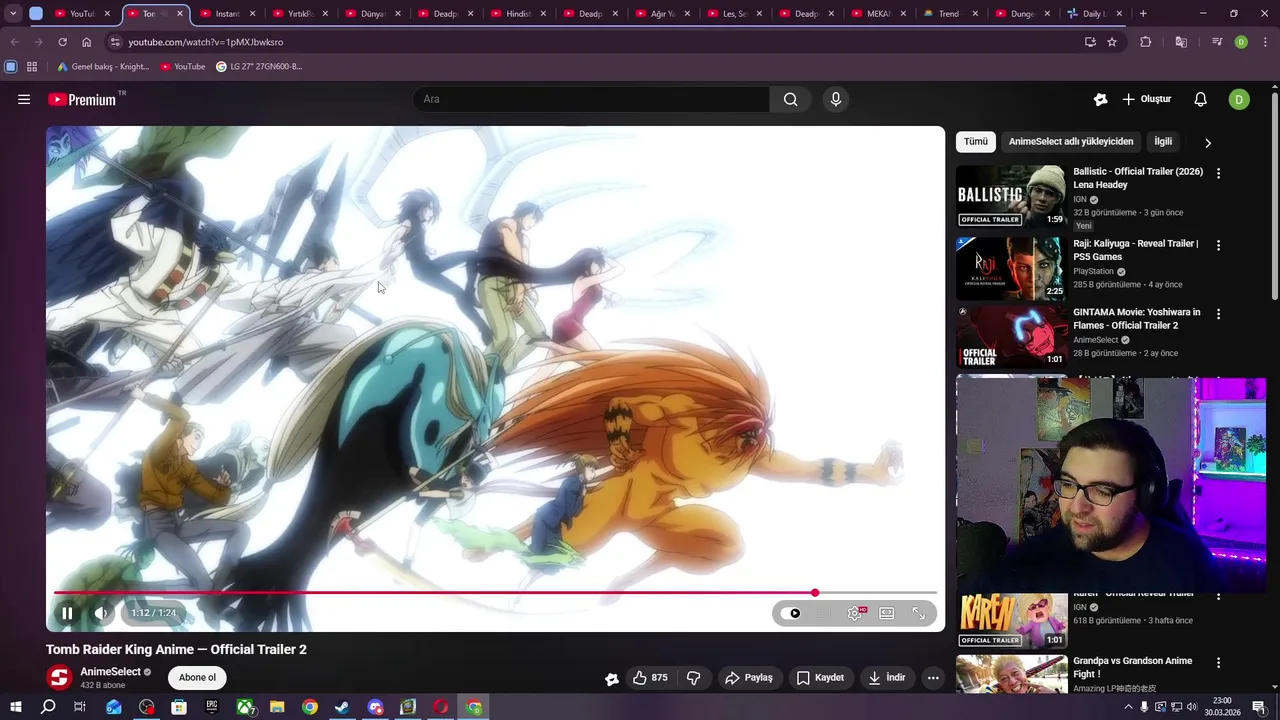Open player settings gear icon

855,613
